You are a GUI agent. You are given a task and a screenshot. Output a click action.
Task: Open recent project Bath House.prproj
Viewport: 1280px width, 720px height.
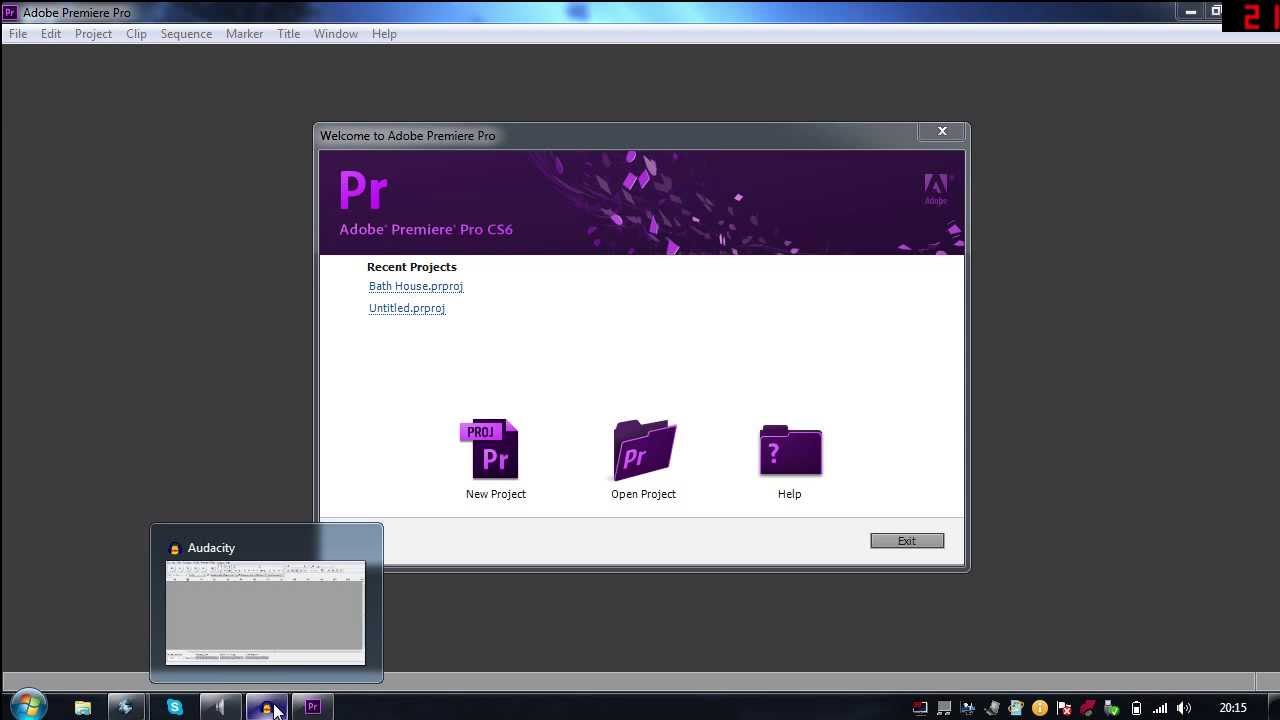point(416,286)
